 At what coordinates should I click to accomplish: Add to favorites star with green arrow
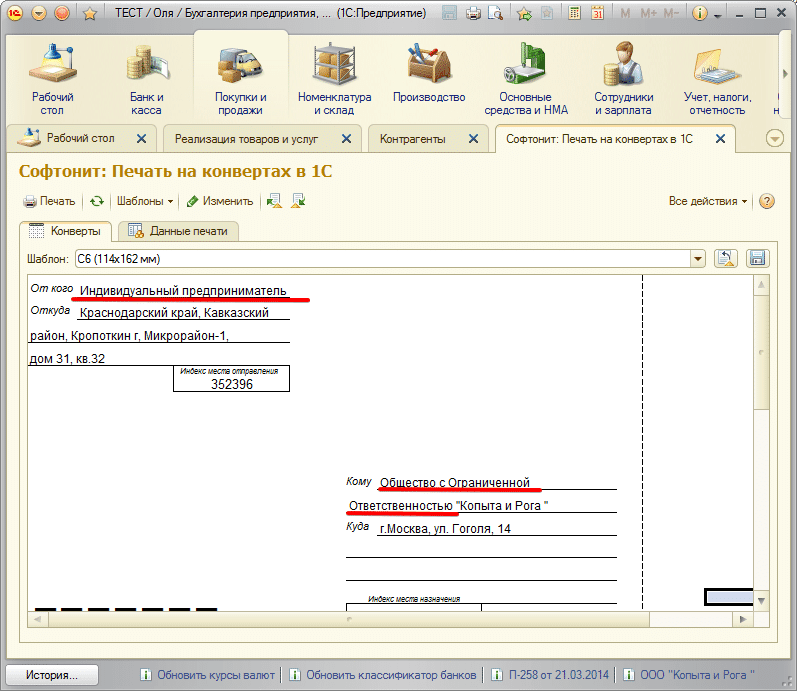524,13
